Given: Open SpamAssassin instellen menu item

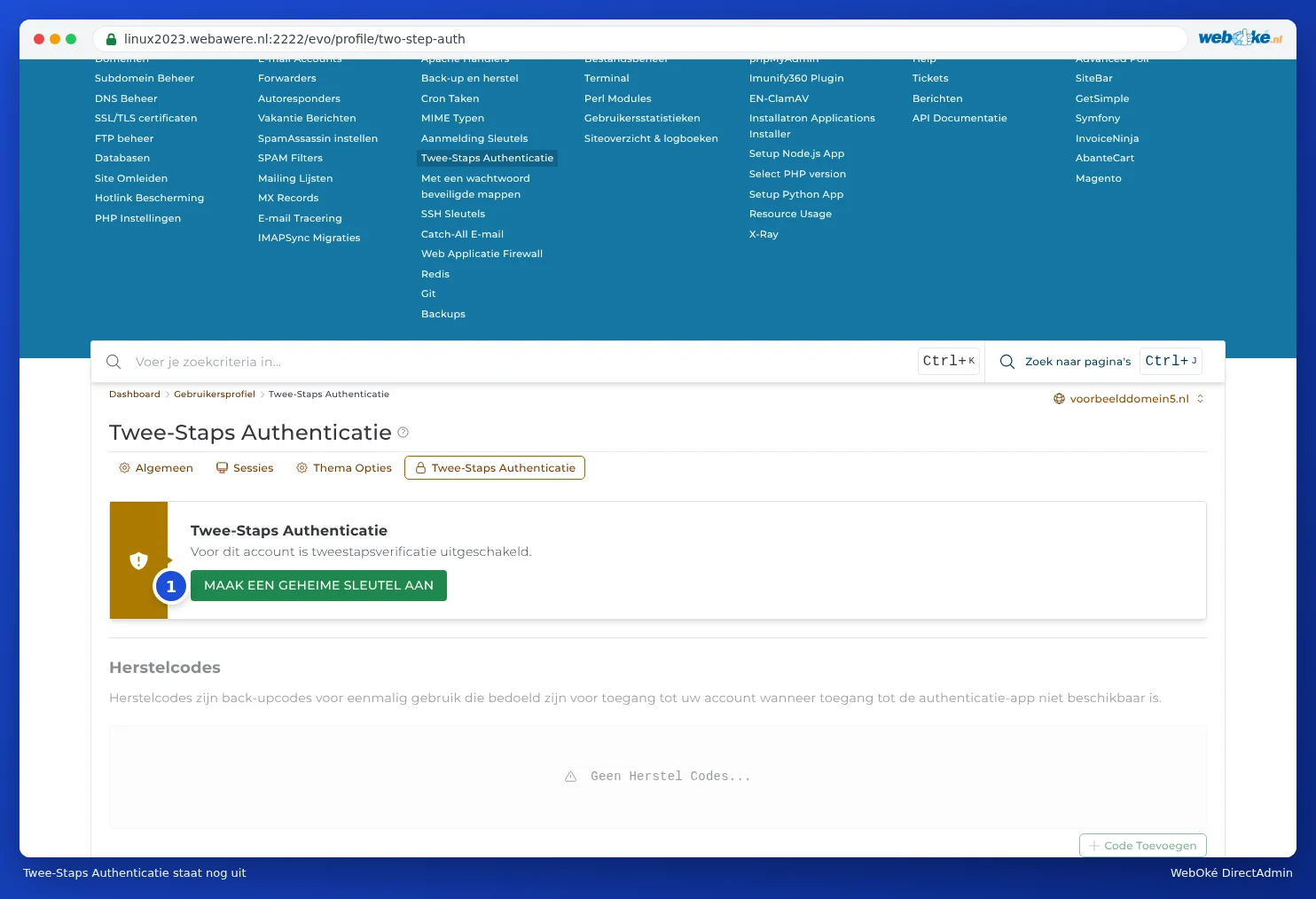Looking at the screenshot, I should click(317, 138).
